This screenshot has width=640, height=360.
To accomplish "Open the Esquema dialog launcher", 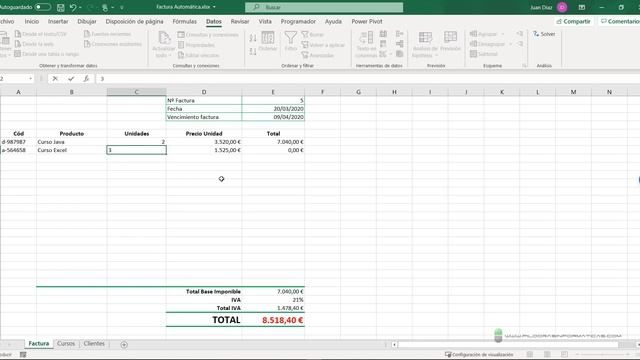I will pos(524,65).
